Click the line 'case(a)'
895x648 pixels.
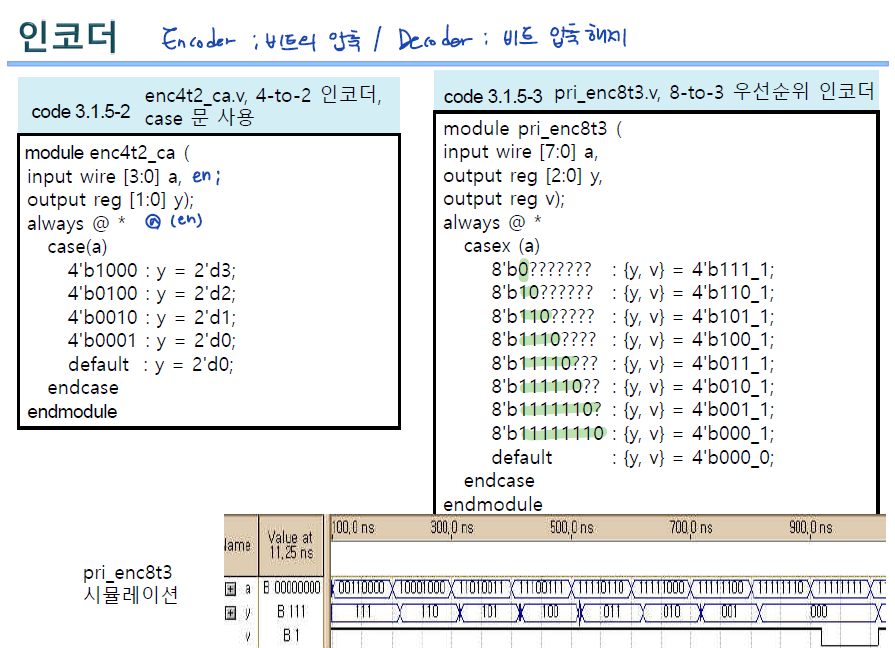pyautogui.click(x=77, y=247)
